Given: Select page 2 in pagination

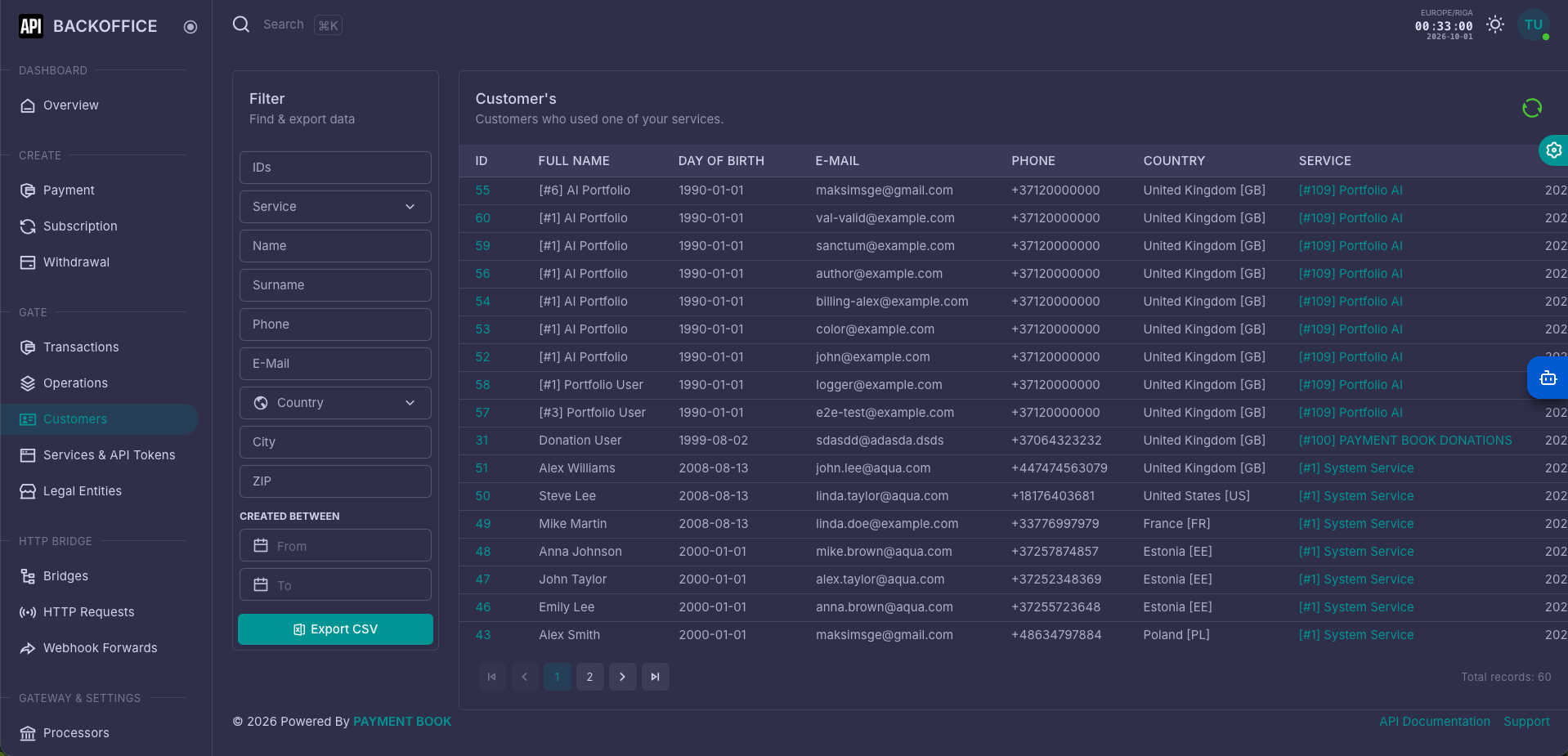Looking at the screenshot, I should [590, 677].
